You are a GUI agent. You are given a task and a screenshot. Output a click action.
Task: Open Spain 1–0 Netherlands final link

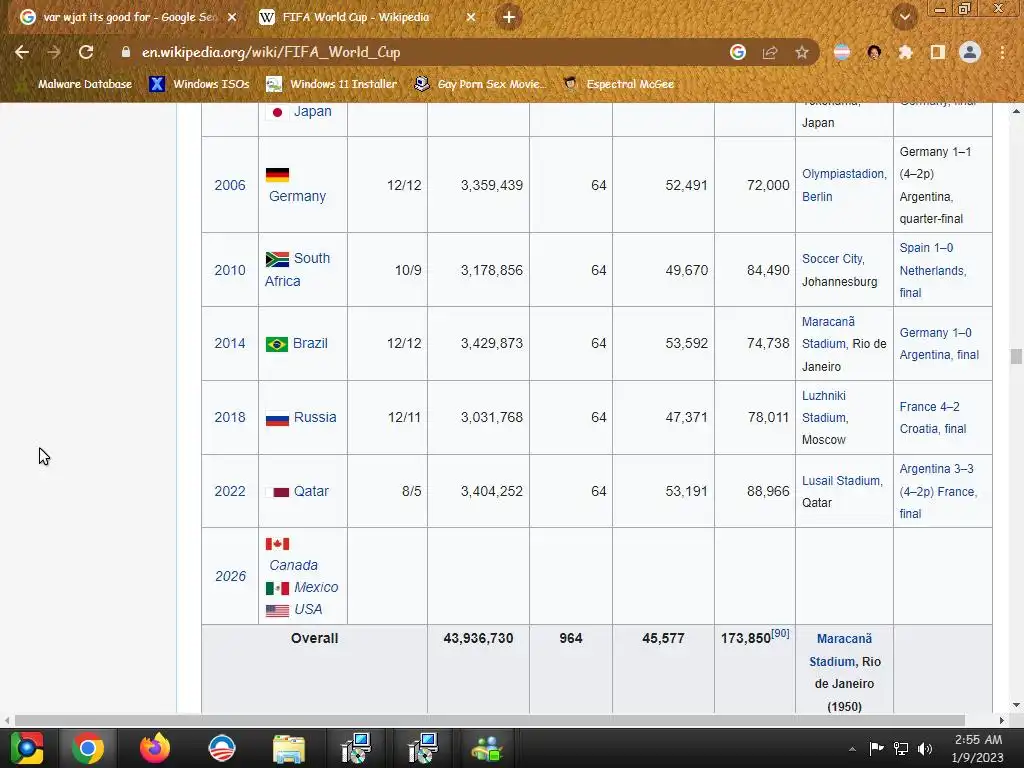pyautogui.click(x=933, y=270)
